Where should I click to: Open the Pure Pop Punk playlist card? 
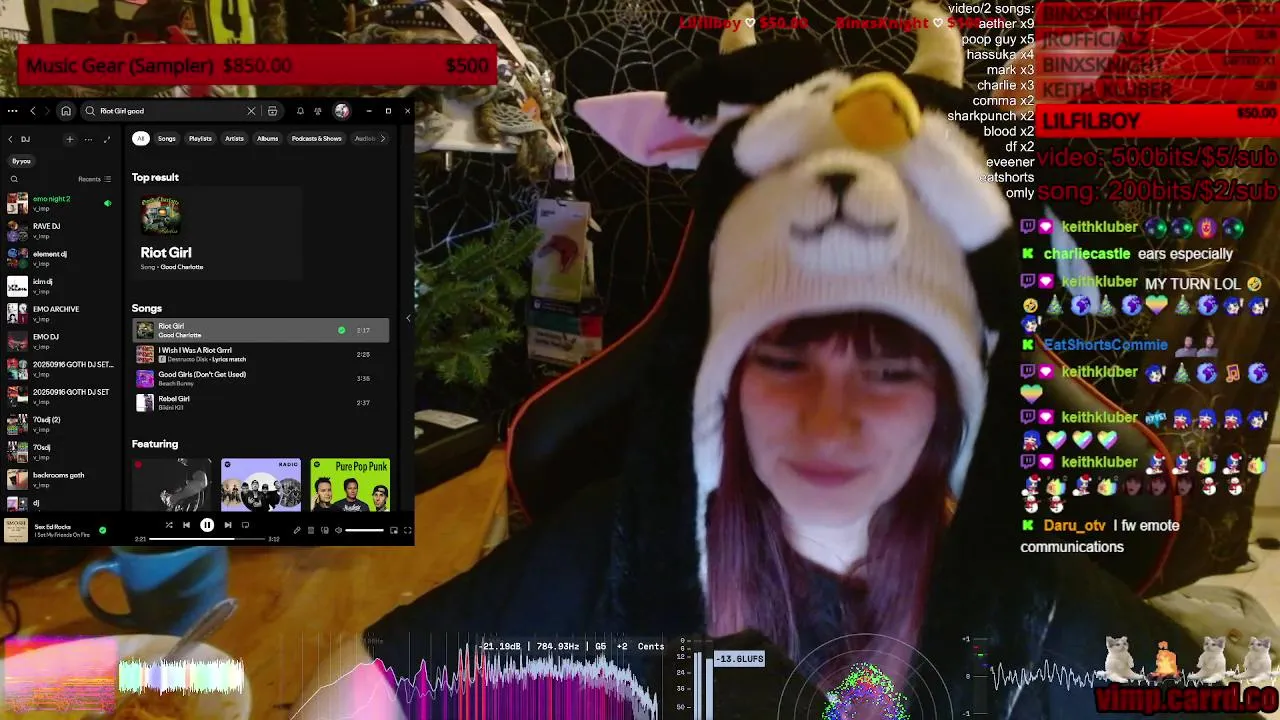coord(350,485)
